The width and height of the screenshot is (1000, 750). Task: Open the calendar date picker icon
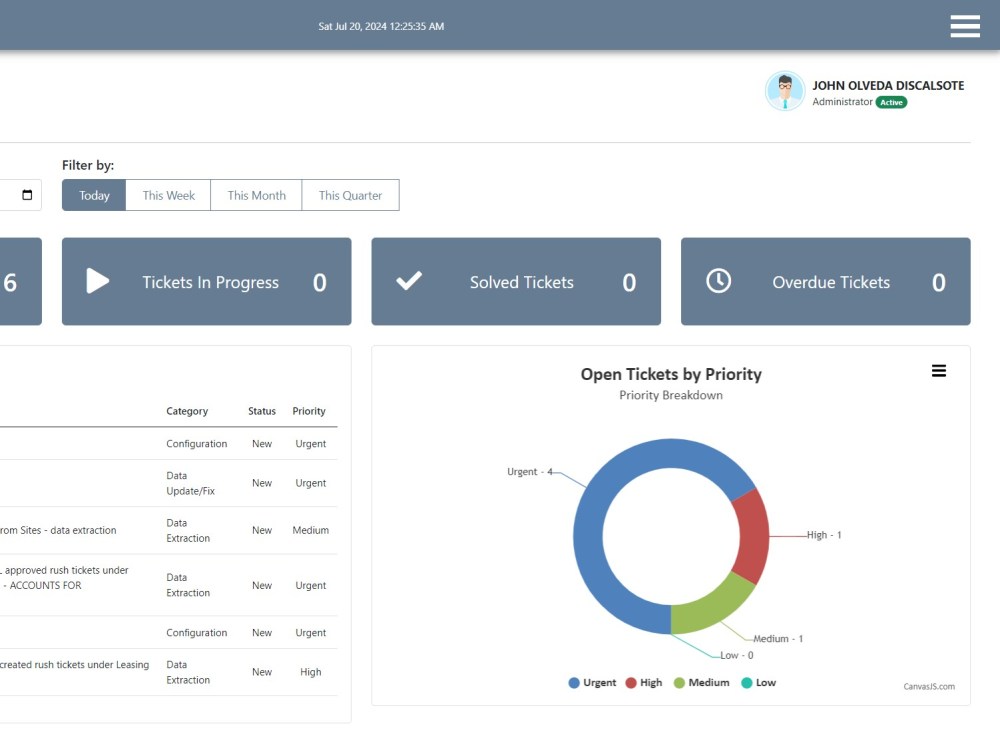click(27, 195)
